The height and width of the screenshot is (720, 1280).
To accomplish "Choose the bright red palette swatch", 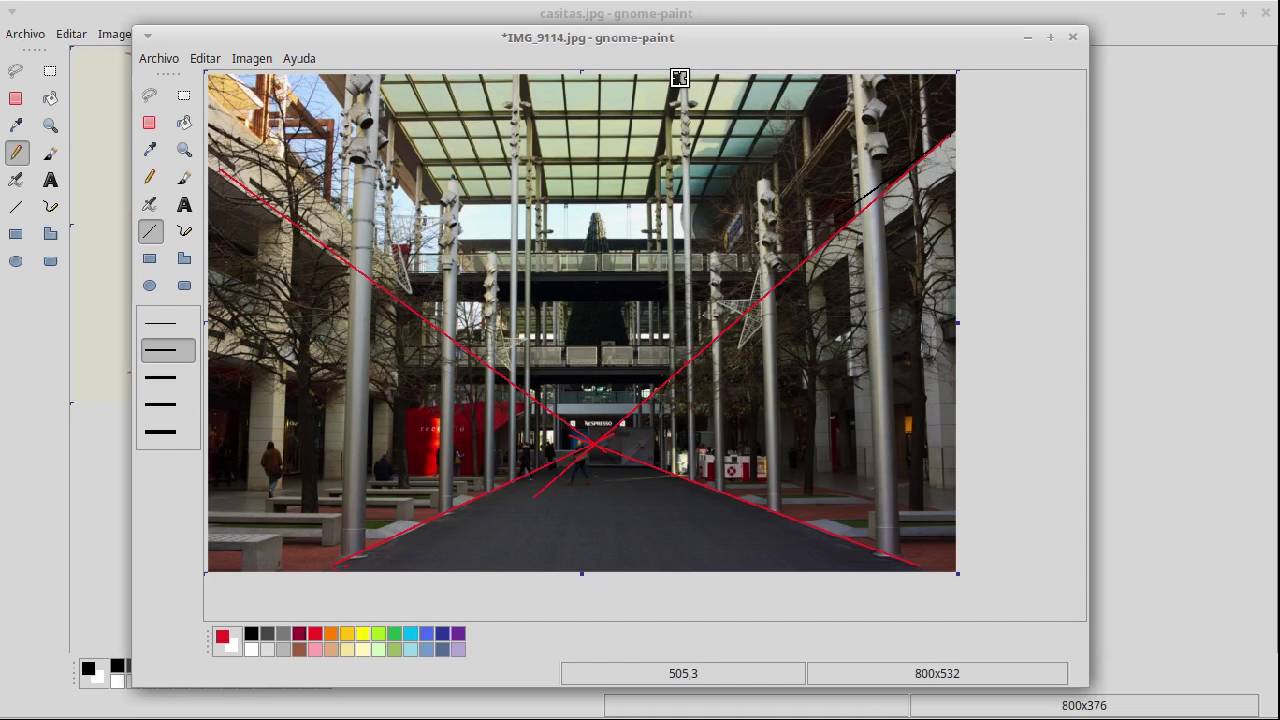I will click(x=315, y=633).
